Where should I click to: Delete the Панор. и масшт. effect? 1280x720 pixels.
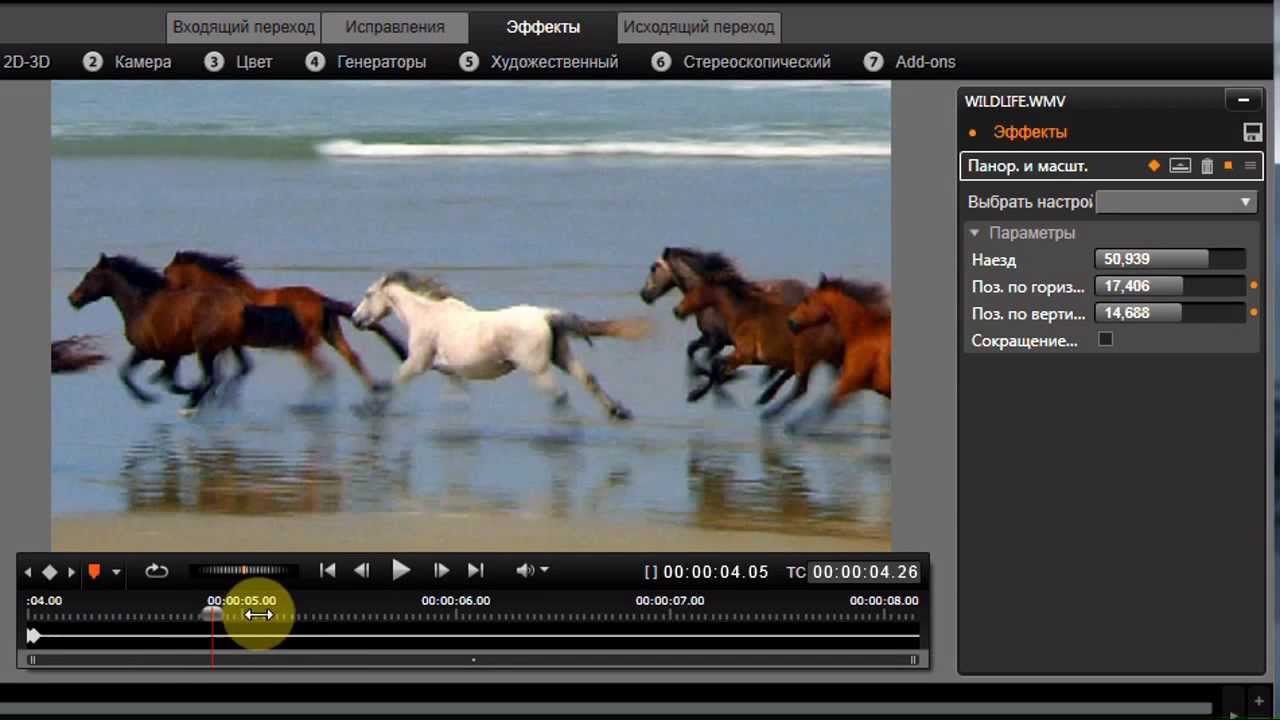1207,166
